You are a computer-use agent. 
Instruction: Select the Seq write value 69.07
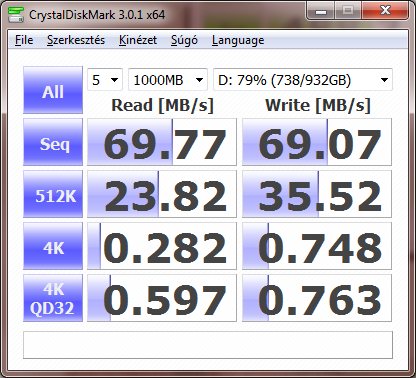(317, 142)
